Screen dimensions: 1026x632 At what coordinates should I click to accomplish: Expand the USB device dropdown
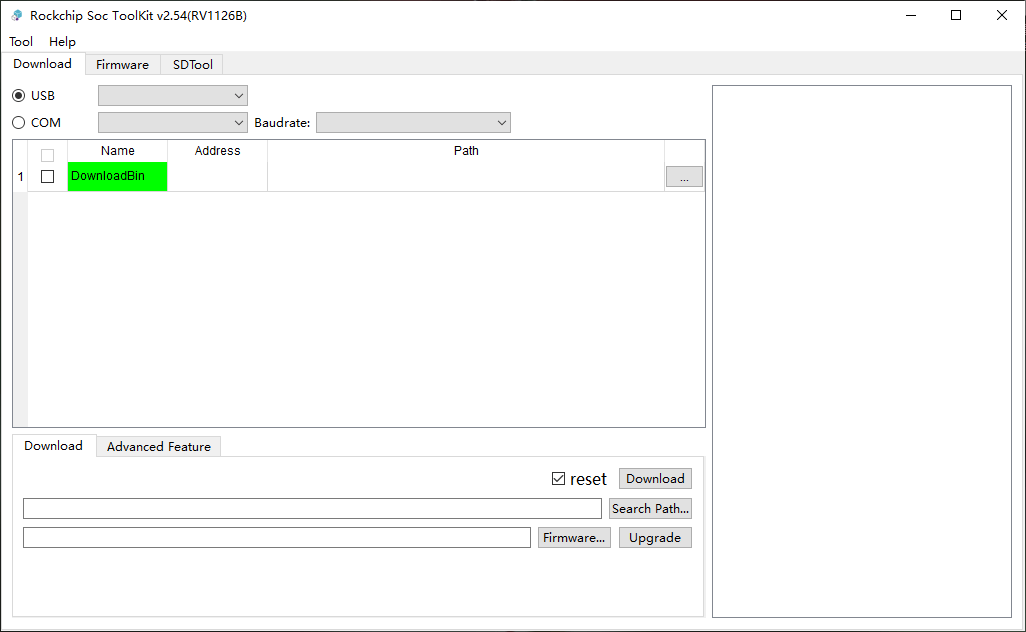173,96
